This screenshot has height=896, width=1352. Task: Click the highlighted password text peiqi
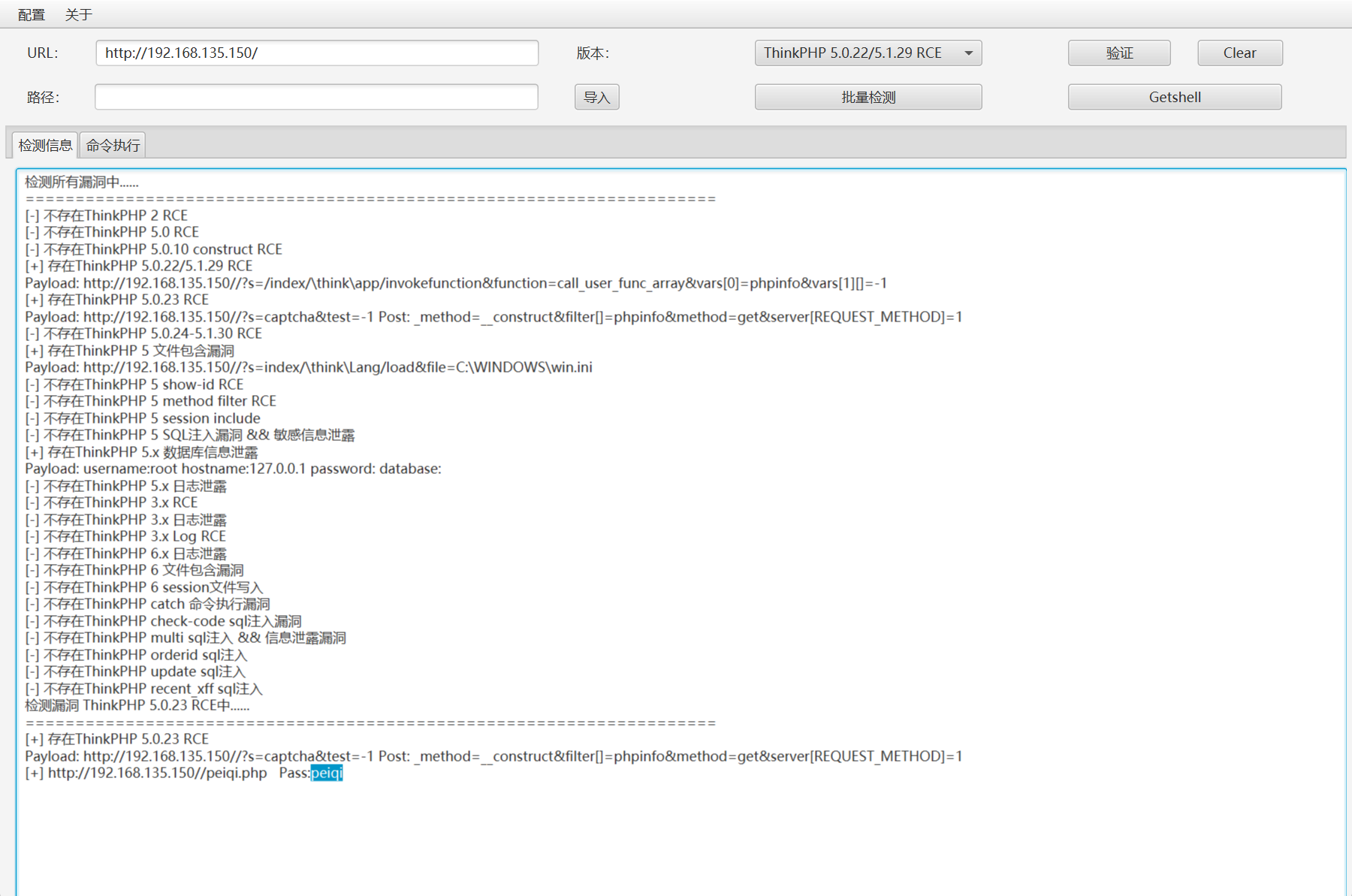point(327,773)
